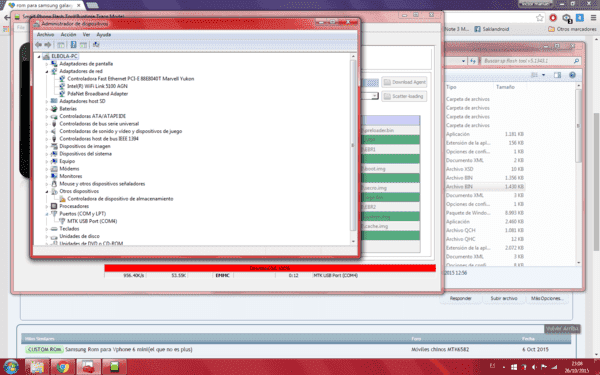Click the show/hide console tree toolbar icon
Viewport: 600px width, 375px height.
(x=61, y=45)
